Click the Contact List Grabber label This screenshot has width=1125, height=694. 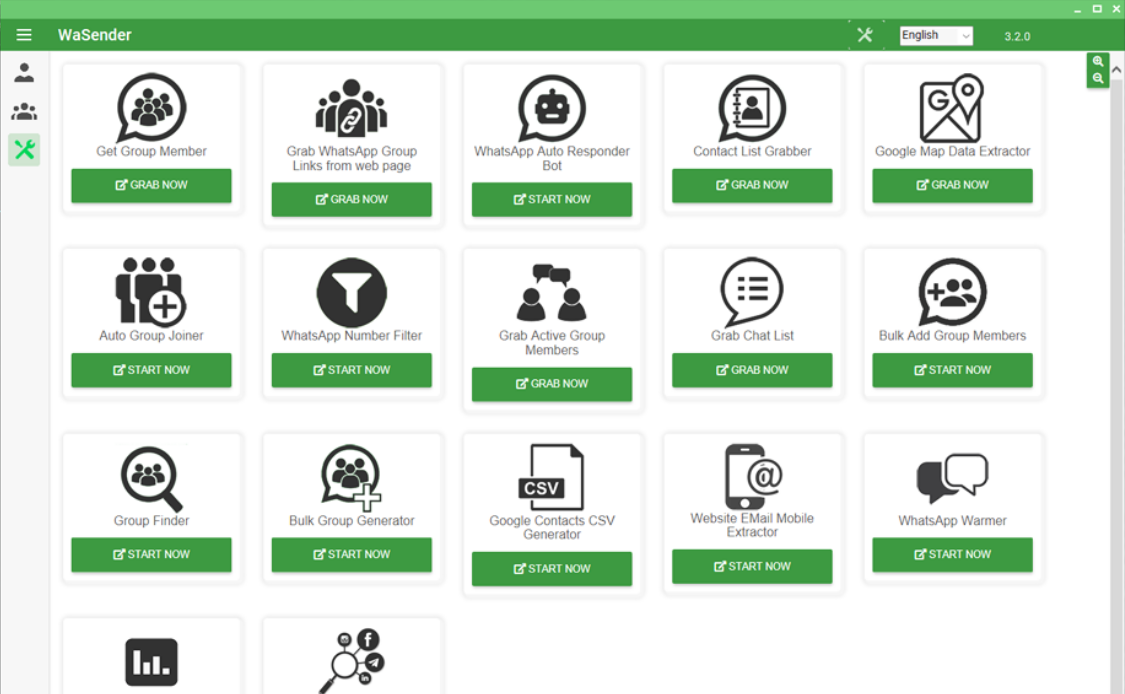point(752,151)
